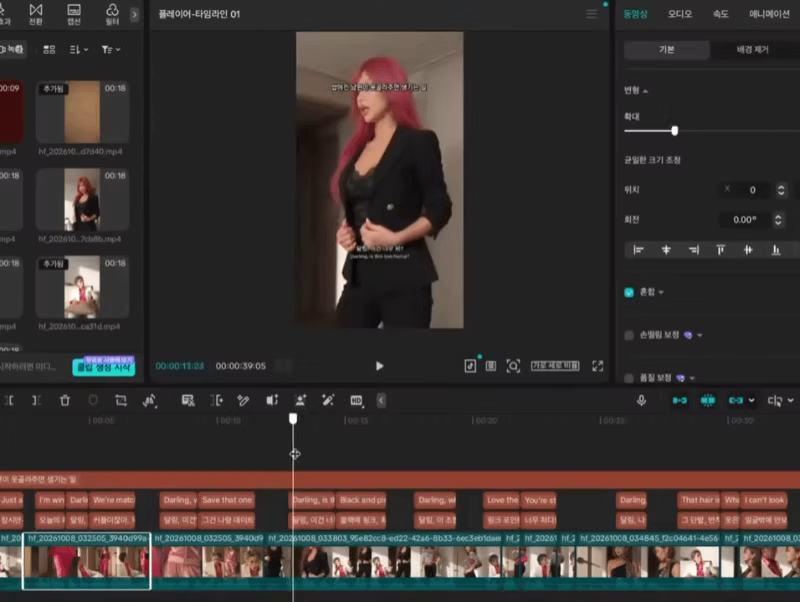The height and width of the screenshot is (602, 800).
Task: Select the 기본 sub-tab
Action: coord(667,49)
